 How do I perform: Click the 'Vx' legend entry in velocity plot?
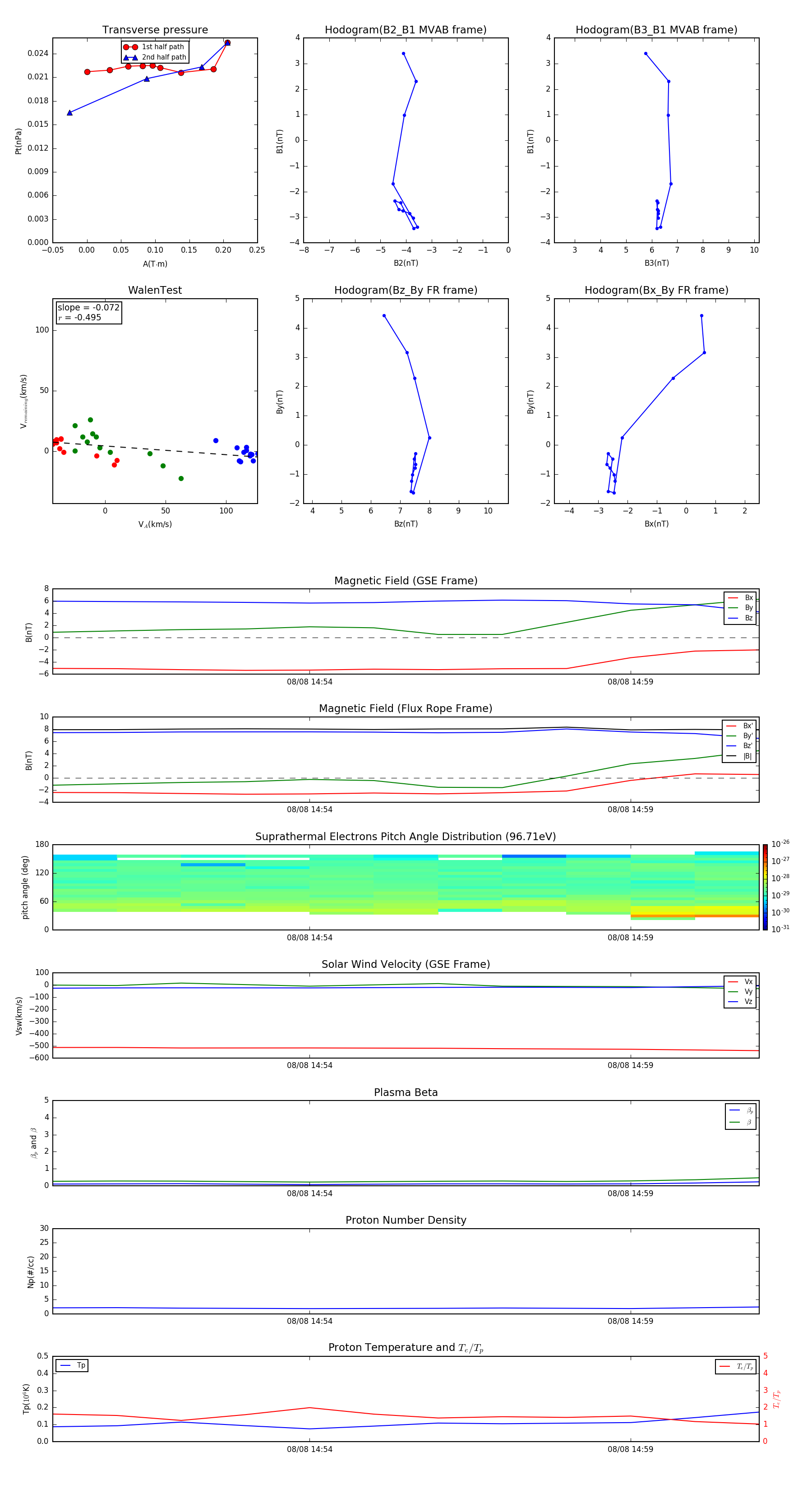pyautogui.click(x=740, y=981)
